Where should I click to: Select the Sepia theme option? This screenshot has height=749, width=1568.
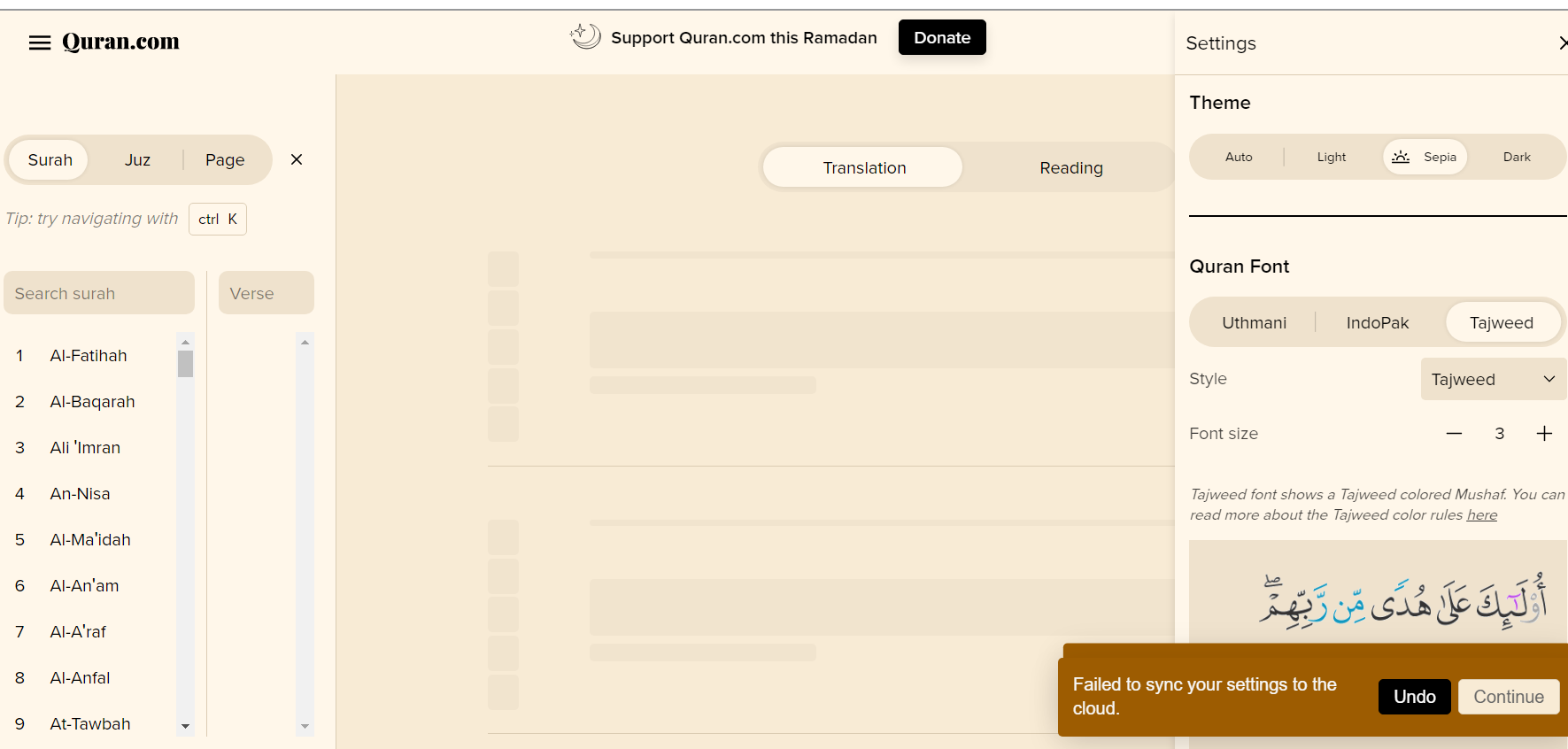(x=1425, y=157)
